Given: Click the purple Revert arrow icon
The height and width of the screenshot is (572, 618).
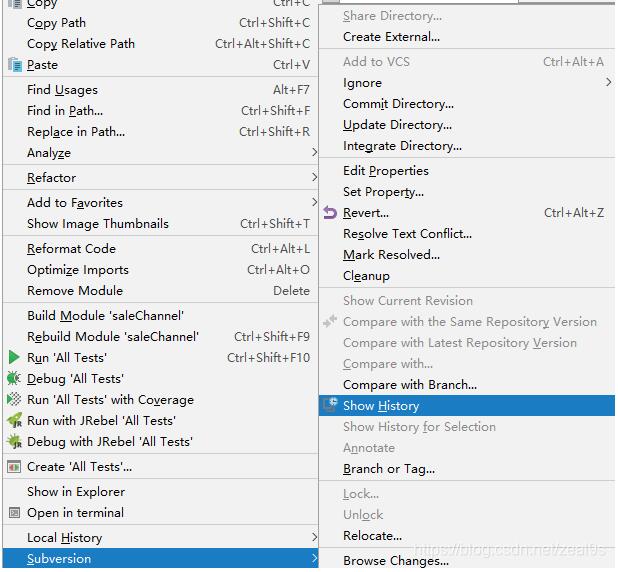Looking at the screenshot, I should [331, 213].
